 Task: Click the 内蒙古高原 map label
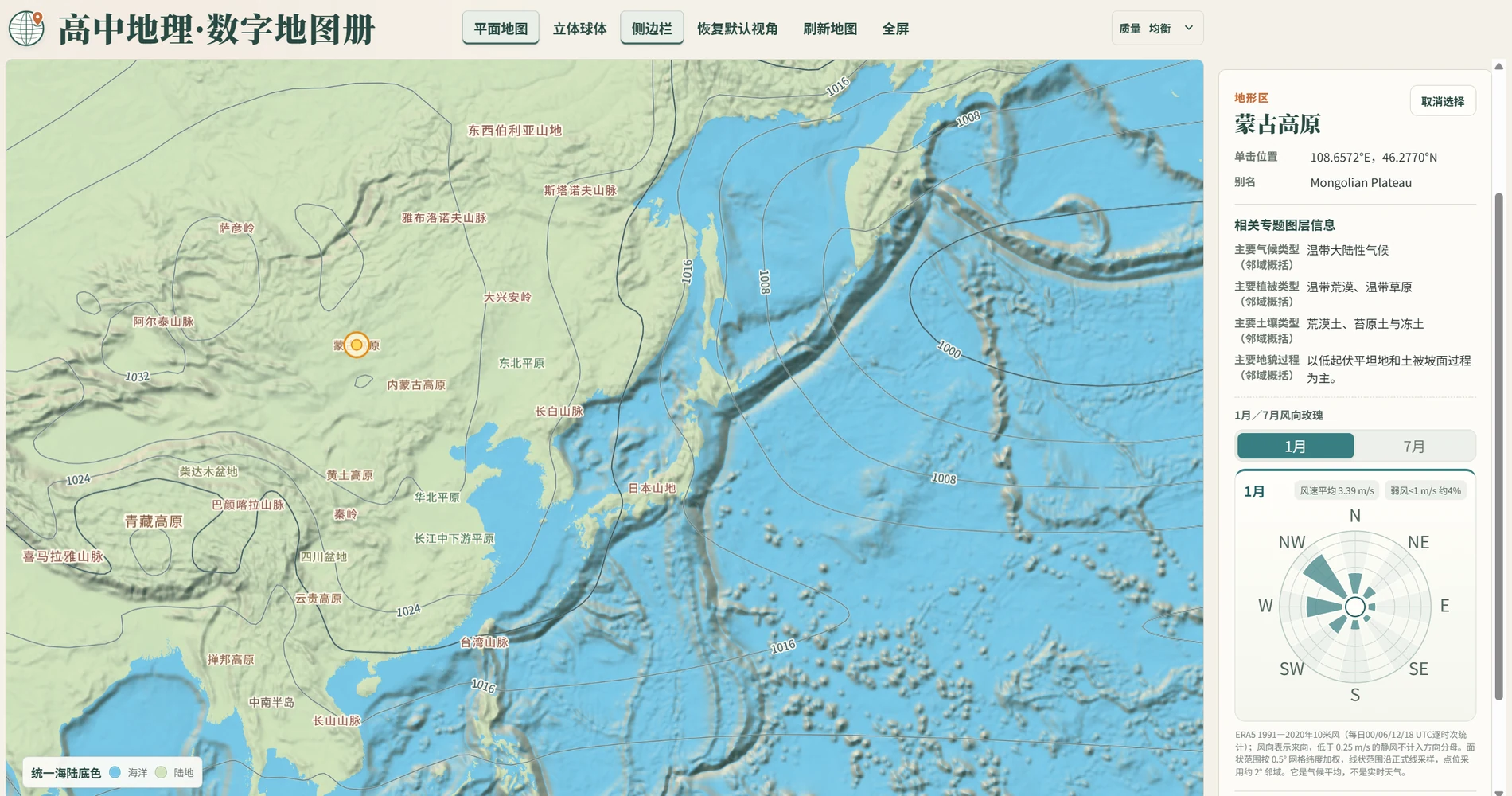[x=416, y=385]
